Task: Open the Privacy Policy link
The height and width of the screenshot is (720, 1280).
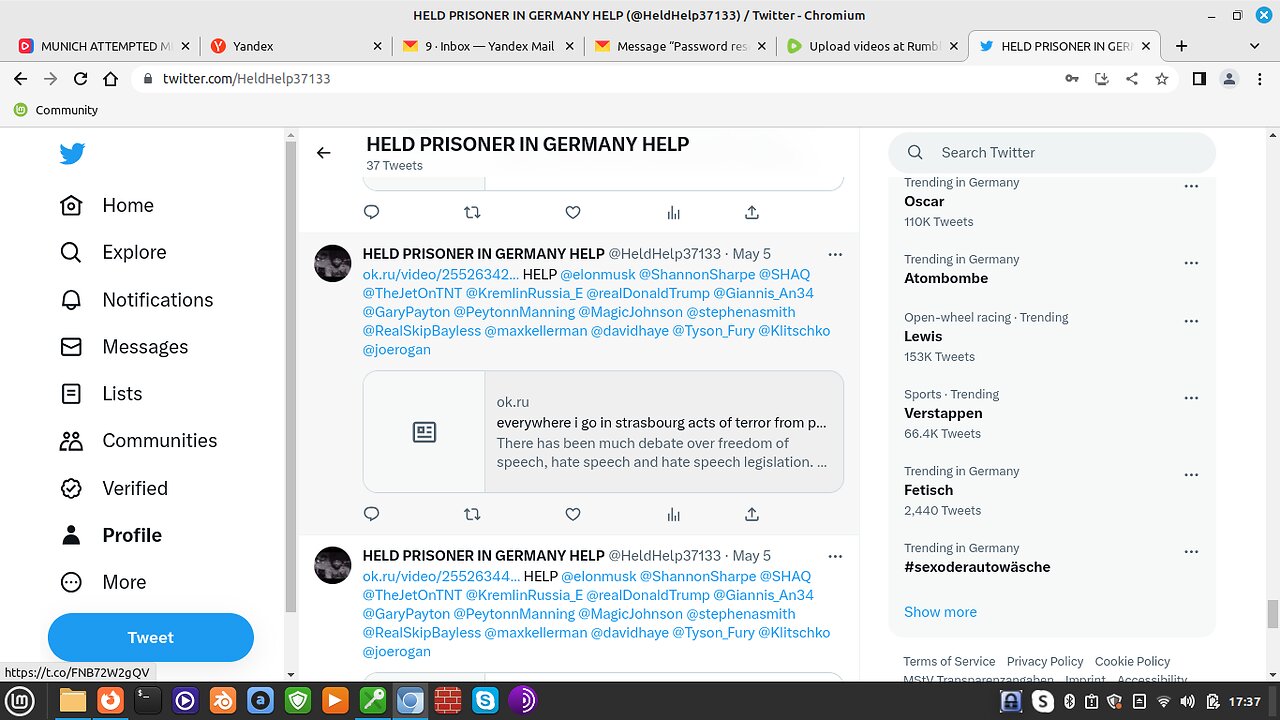Action: point(1045,661)
